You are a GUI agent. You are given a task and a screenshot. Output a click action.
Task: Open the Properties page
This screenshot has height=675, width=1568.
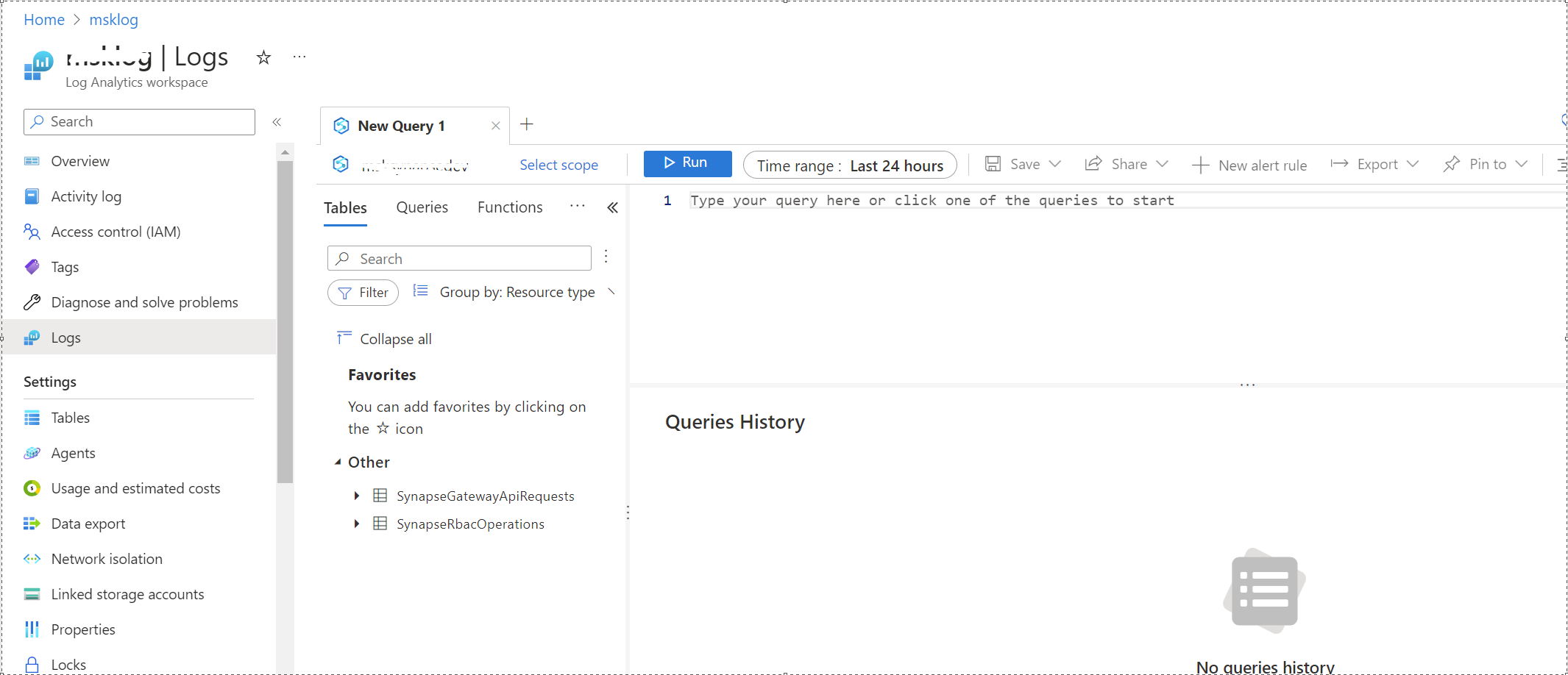pyautogui.click(x=83, y=629)
